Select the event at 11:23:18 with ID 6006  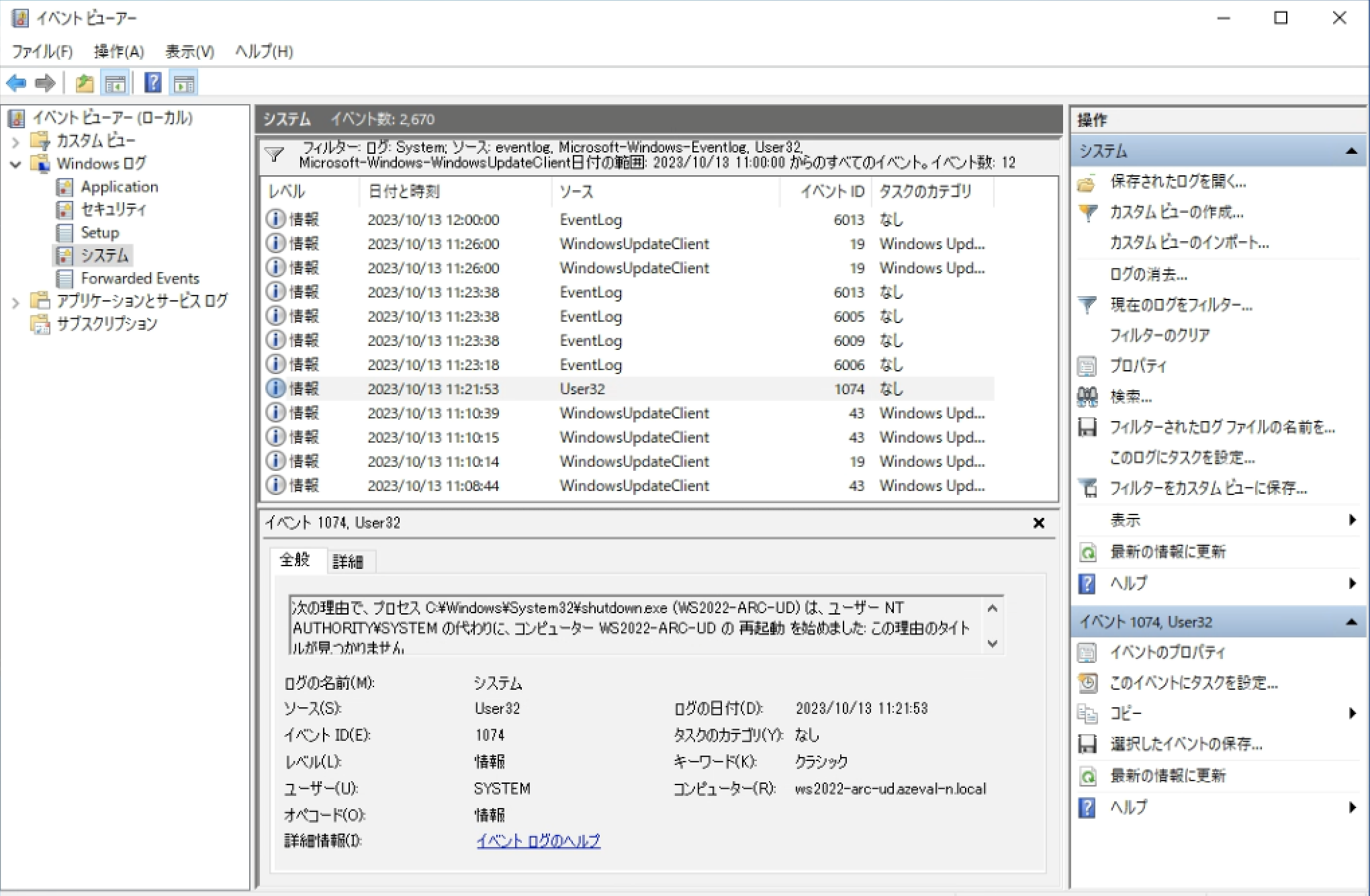(x=629, y=365)
